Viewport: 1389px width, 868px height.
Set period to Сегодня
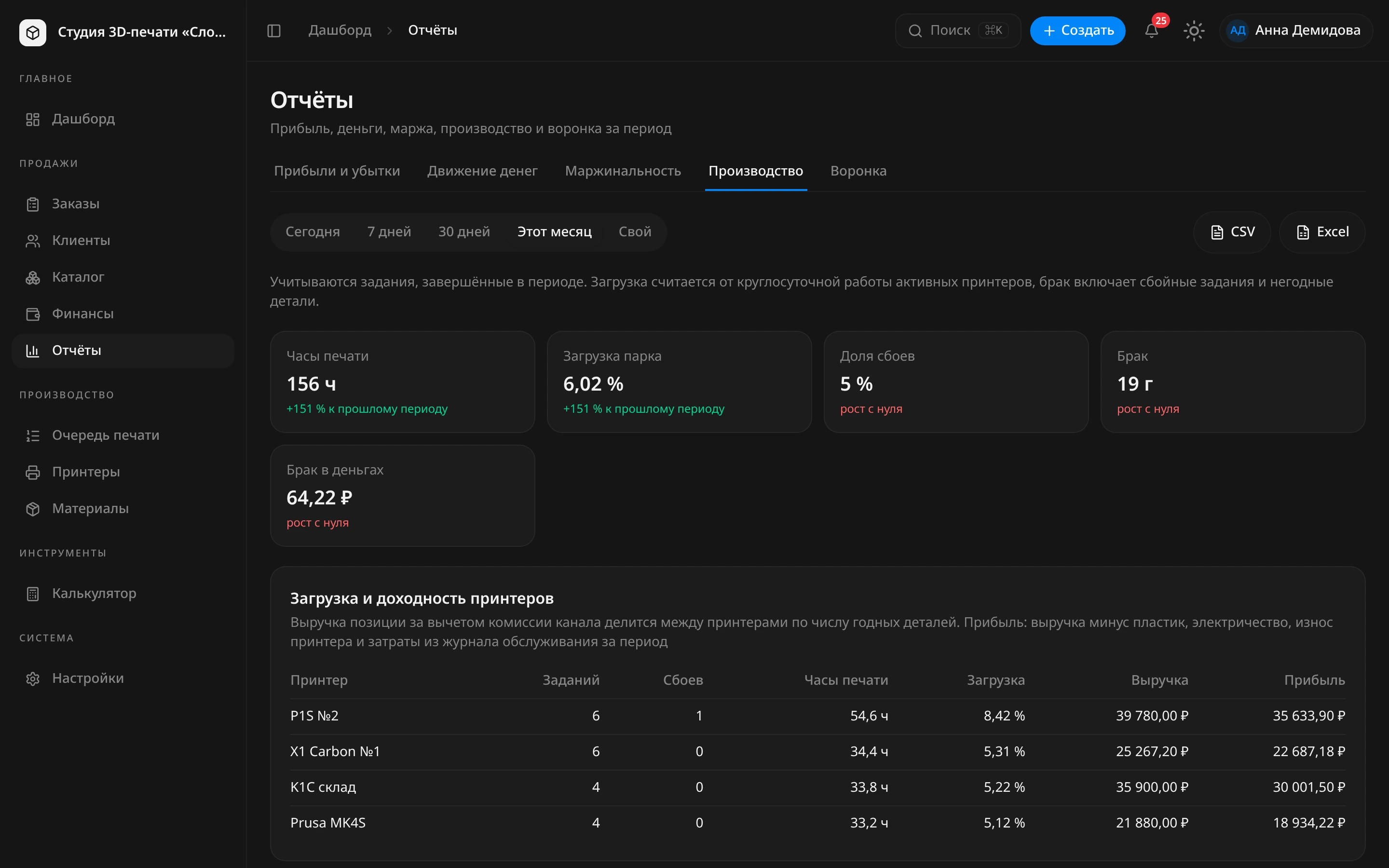coord(313,232)
